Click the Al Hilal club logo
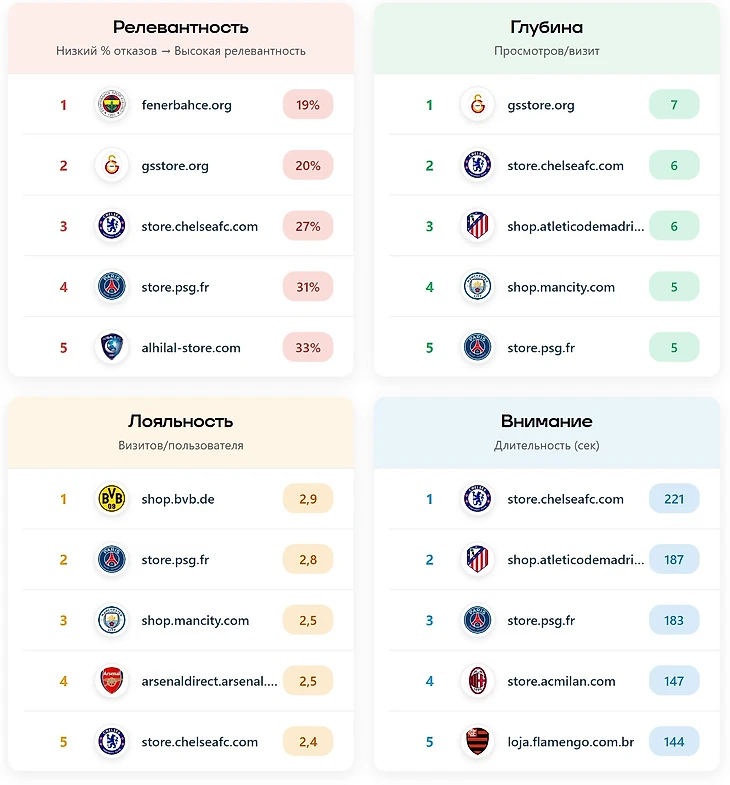The width and height of the screenshot is (730, 785). (x=111, y=348)
